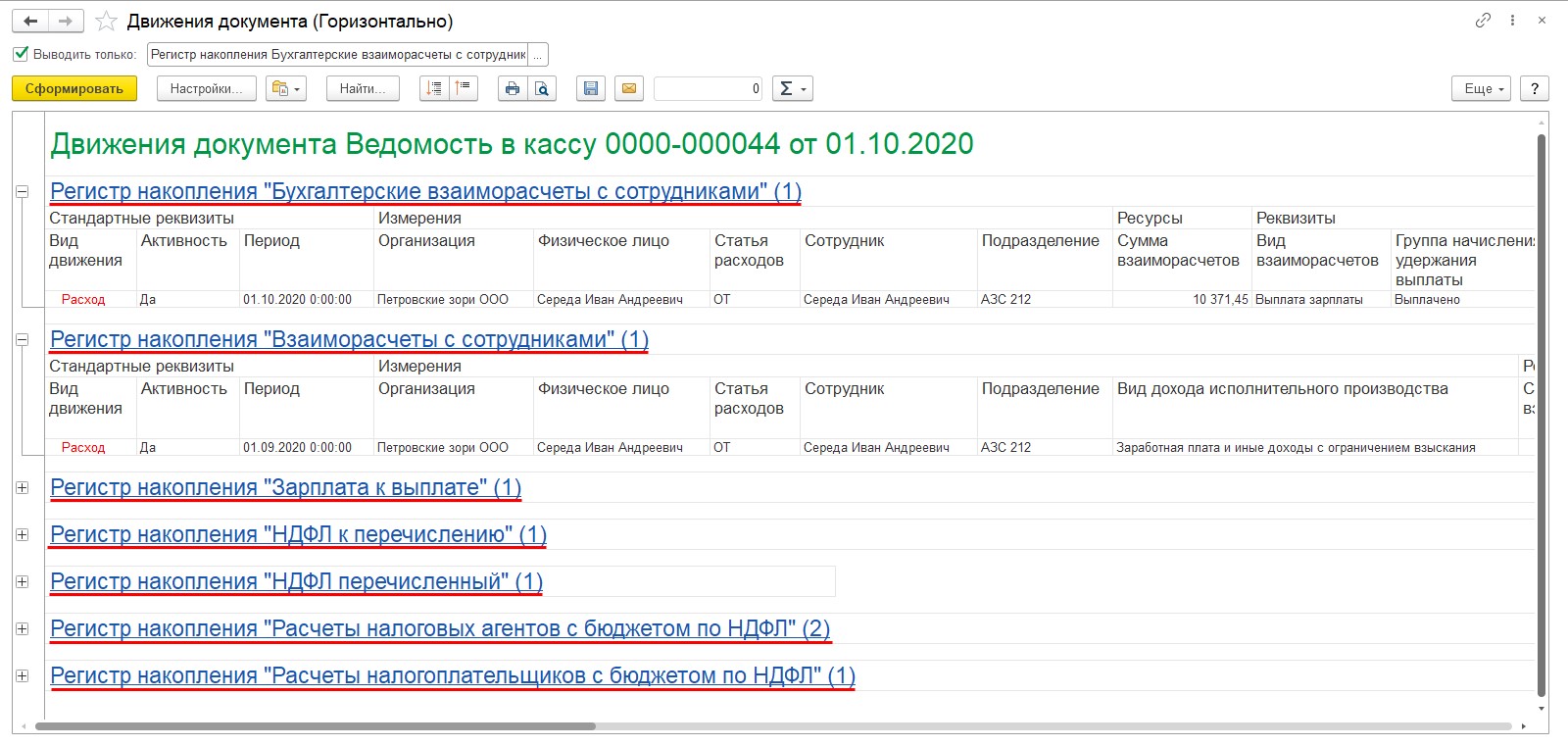Screen dimensions: 1568x746
Task: Select cell with period 01.09.2020 0:00:00
Action: tap(307, 447)
